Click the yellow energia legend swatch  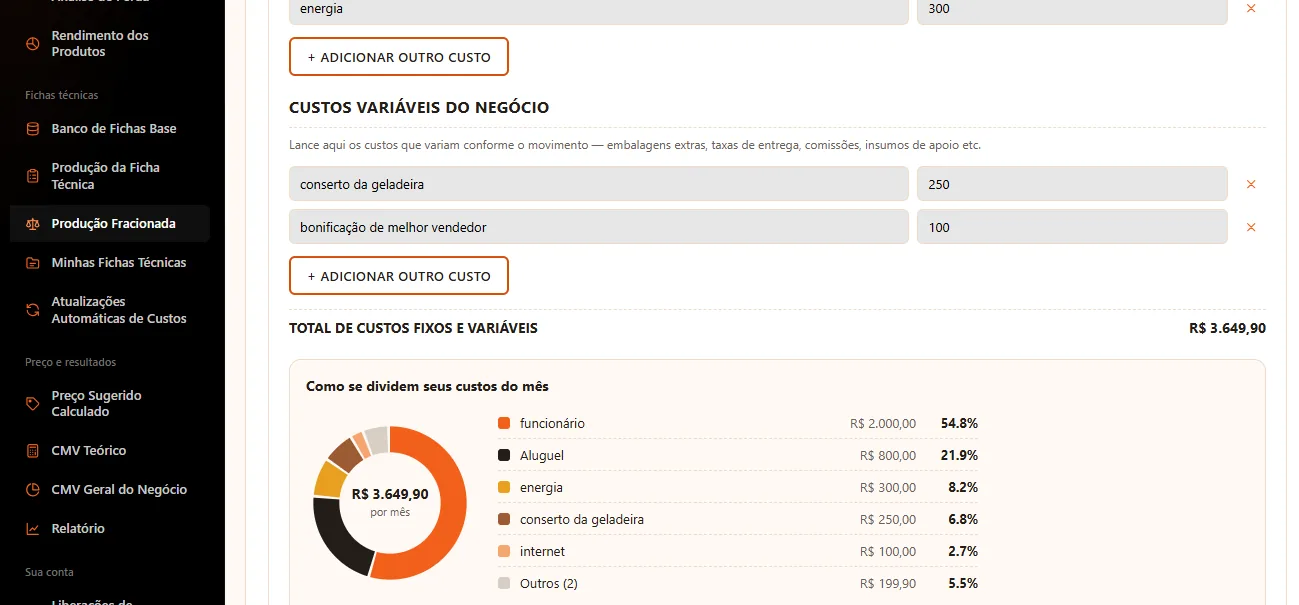coord(504,488)
